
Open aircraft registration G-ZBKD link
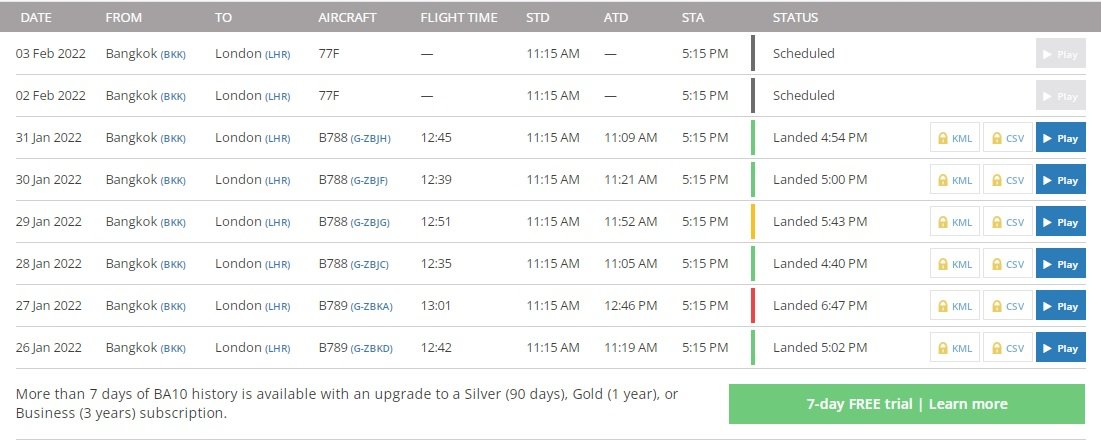(x=371, y=348)
